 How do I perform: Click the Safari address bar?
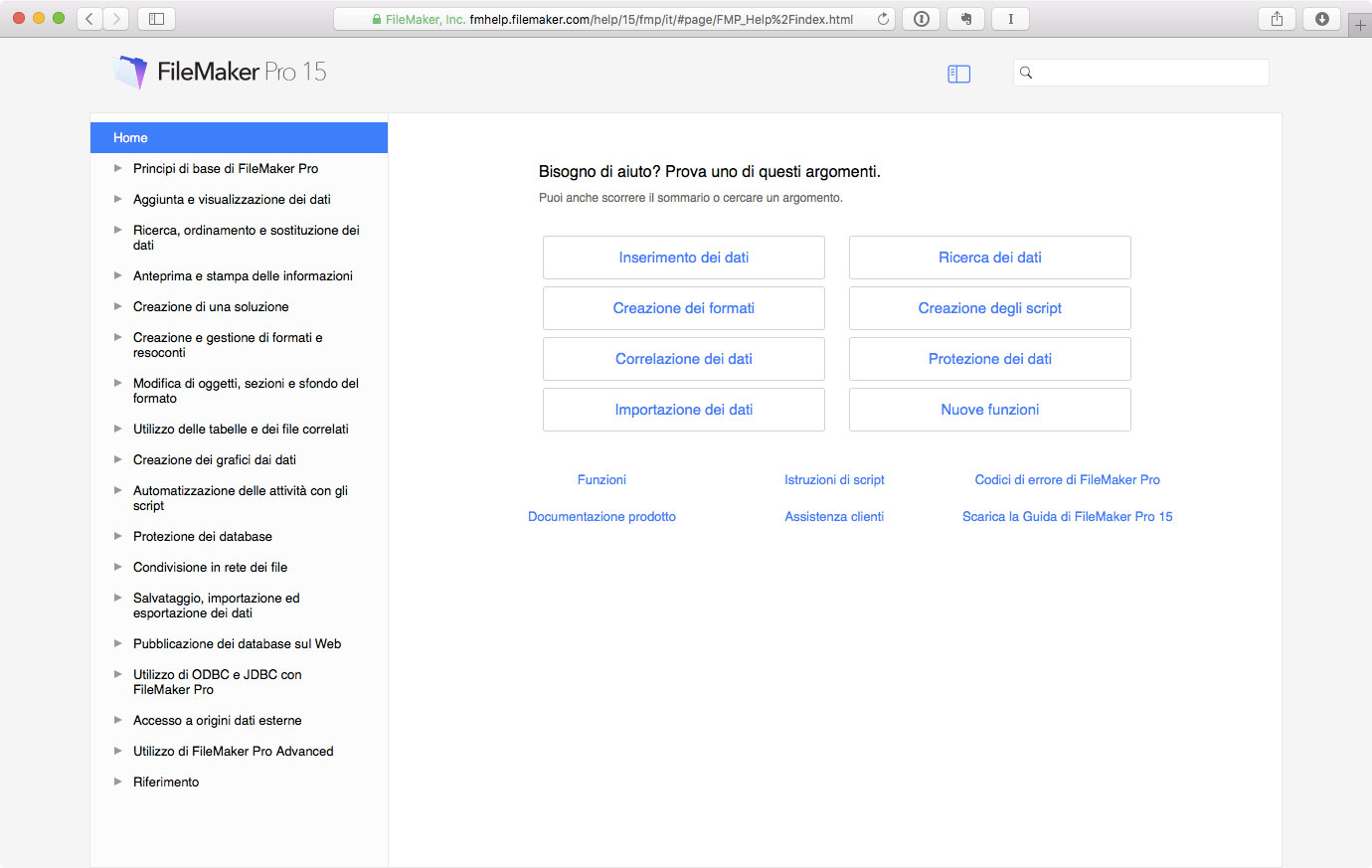pos(614,19)
